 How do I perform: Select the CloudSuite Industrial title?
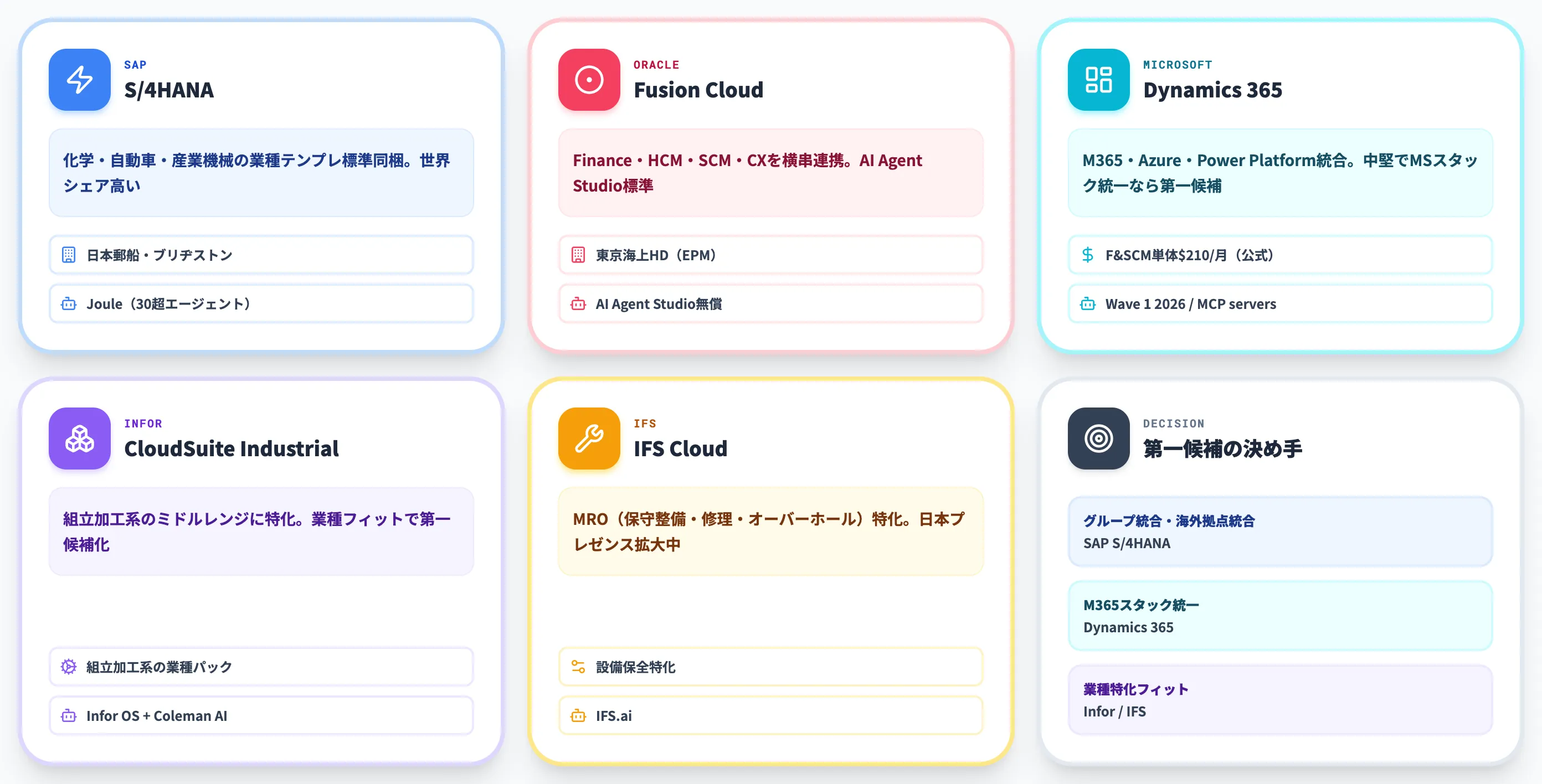tap(231, 449)
